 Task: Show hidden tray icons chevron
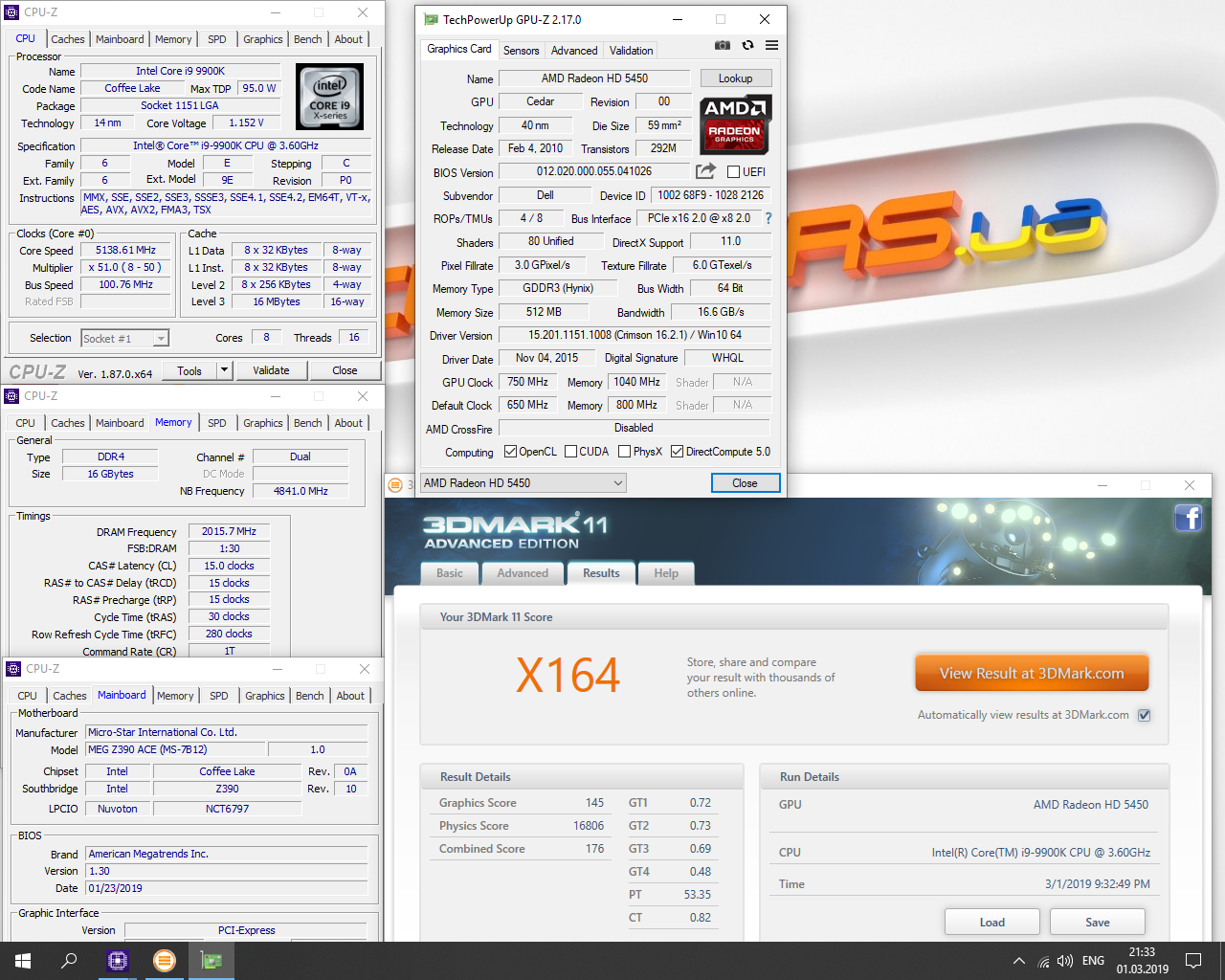[x=1019, y=961]
